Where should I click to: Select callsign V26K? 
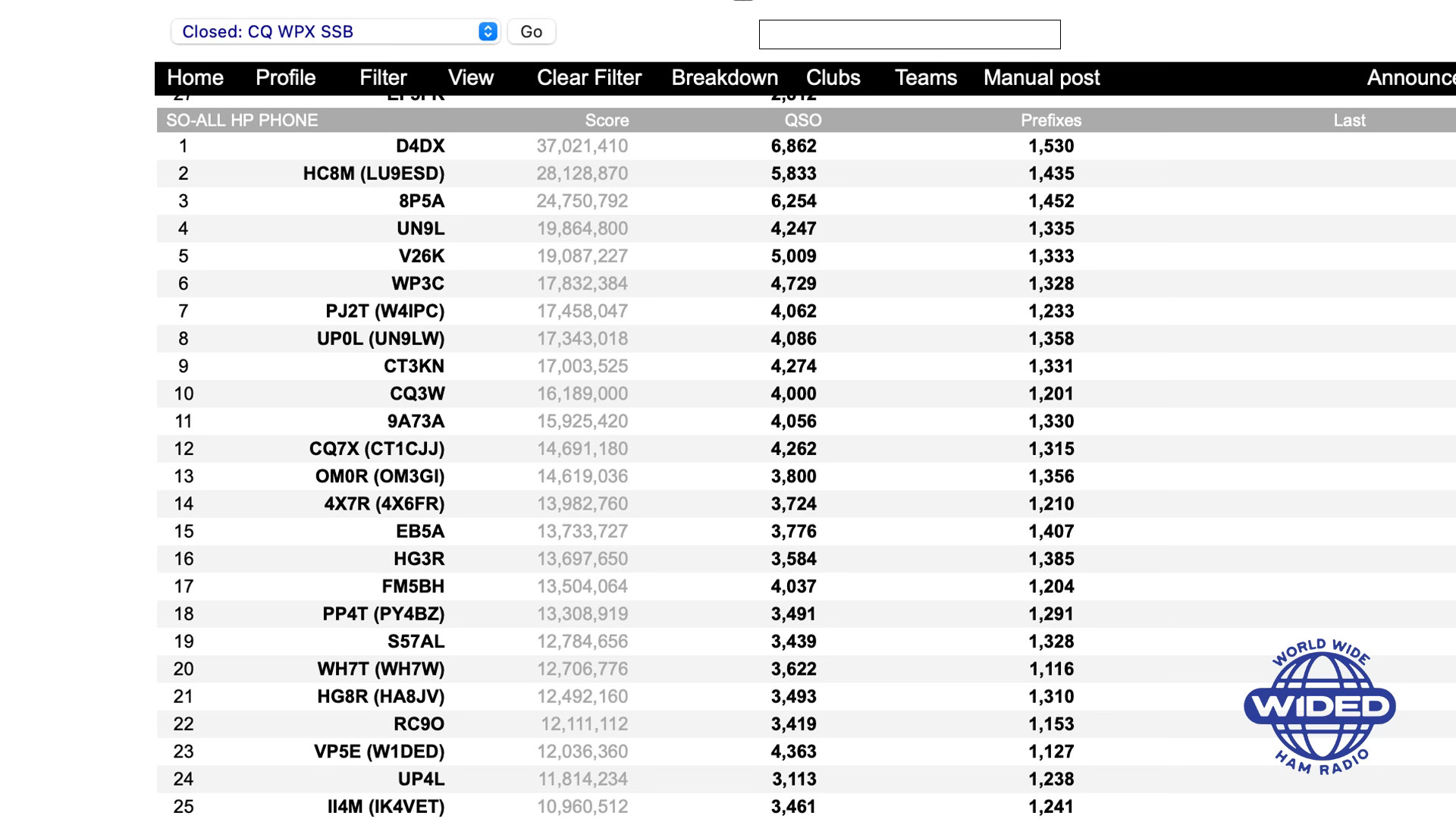[x=422, y=256]
